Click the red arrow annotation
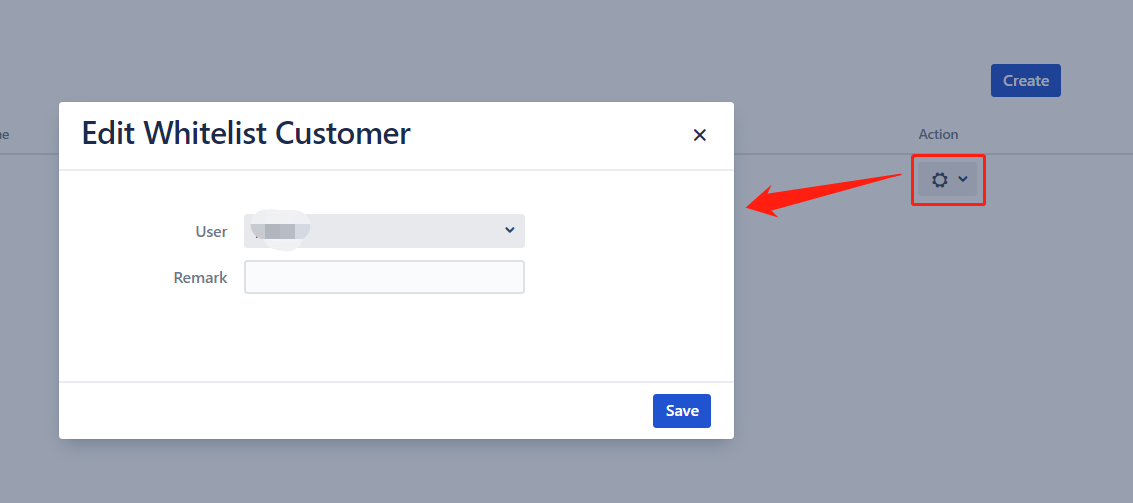Image resolution: width=1133 pixels, height=503 pixels. pos(824,192)
